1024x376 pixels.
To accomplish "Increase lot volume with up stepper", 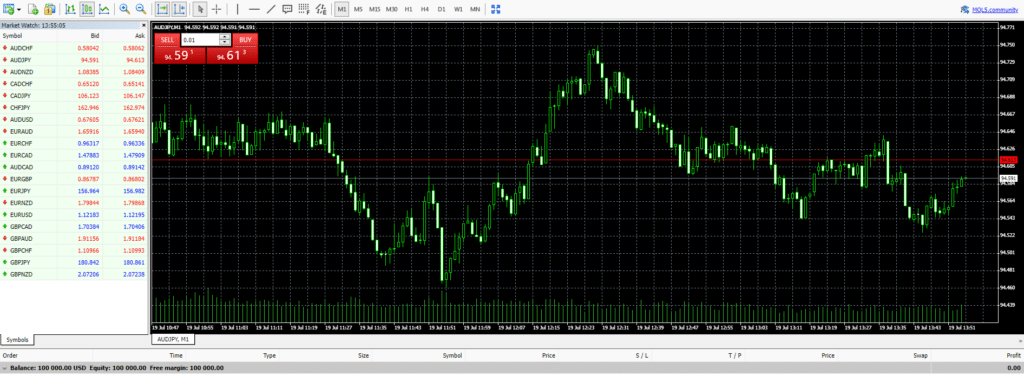I will [225, 37].
